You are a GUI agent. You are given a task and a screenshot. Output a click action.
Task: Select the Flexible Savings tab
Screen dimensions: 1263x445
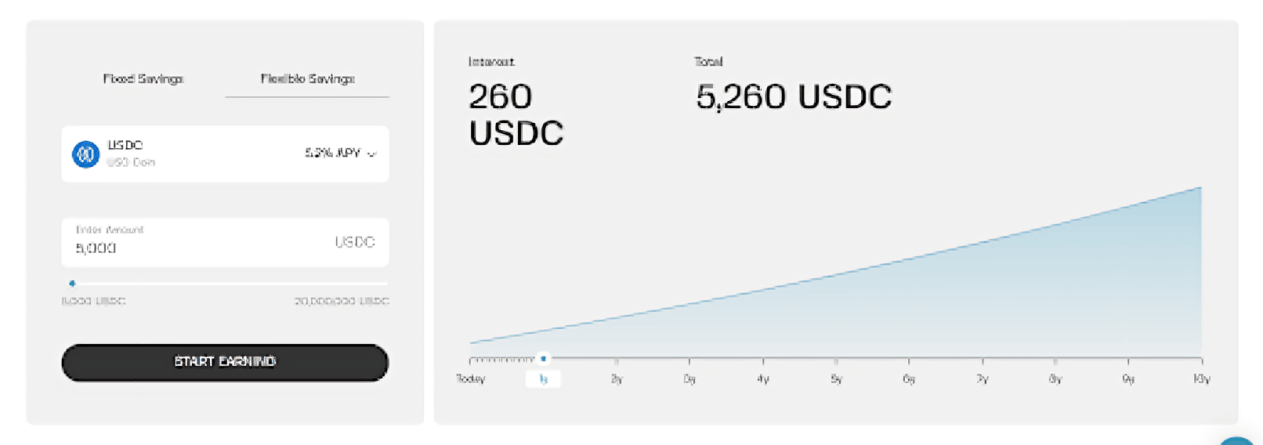click(x=307, y=78)
